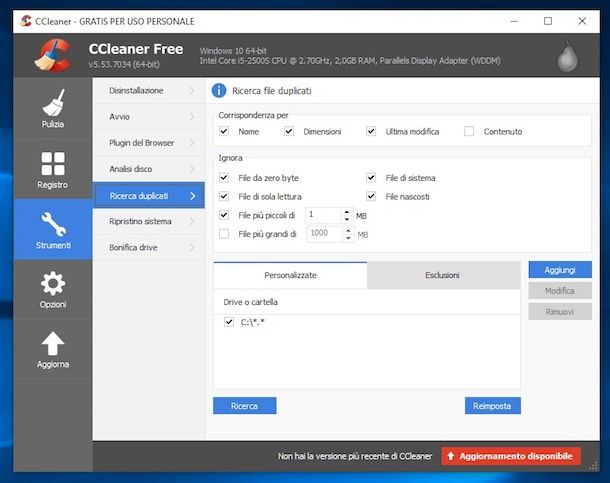
Task: Click the Drive o cartella column header
Action: [x=367, y=302]
